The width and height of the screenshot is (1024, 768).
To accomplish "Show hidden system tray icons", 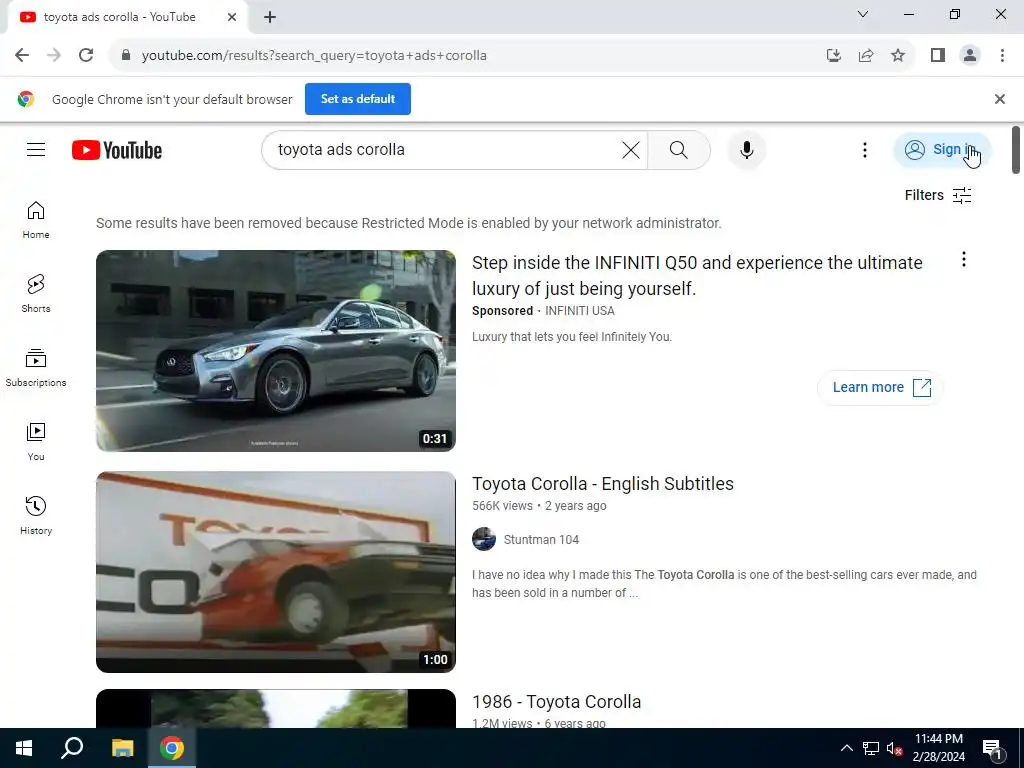I will pos(846,748).
